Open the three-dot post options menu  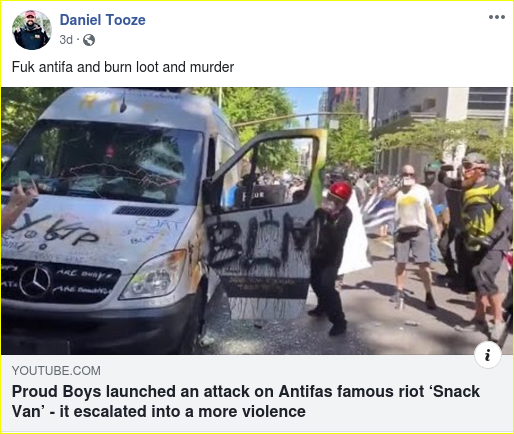click(497, 17)
